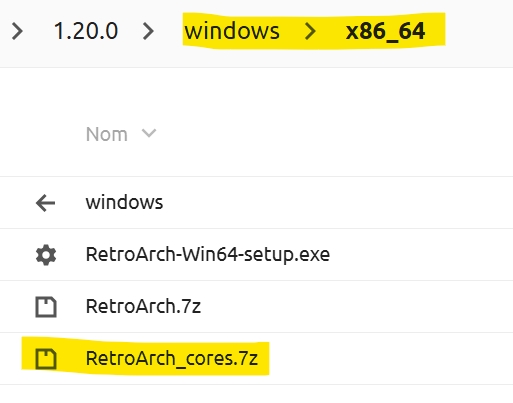513x403 pixels.
Task: Select the parent windows list row
Action: click(x=256, y=203)
